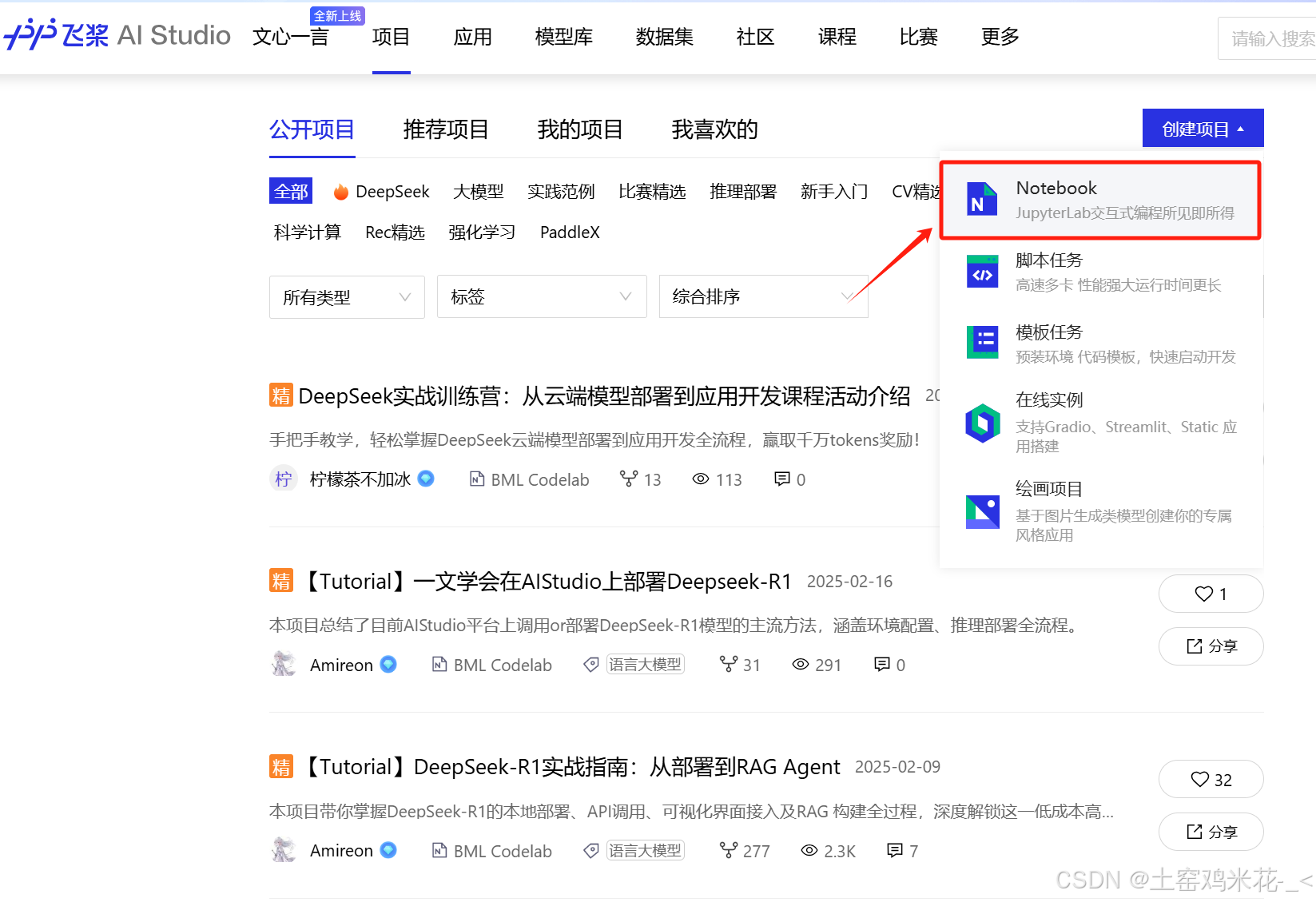Screen dimensions: 1316x902
Task: Go to 模型库 in top navigation
Action: [x=564, y=37]
